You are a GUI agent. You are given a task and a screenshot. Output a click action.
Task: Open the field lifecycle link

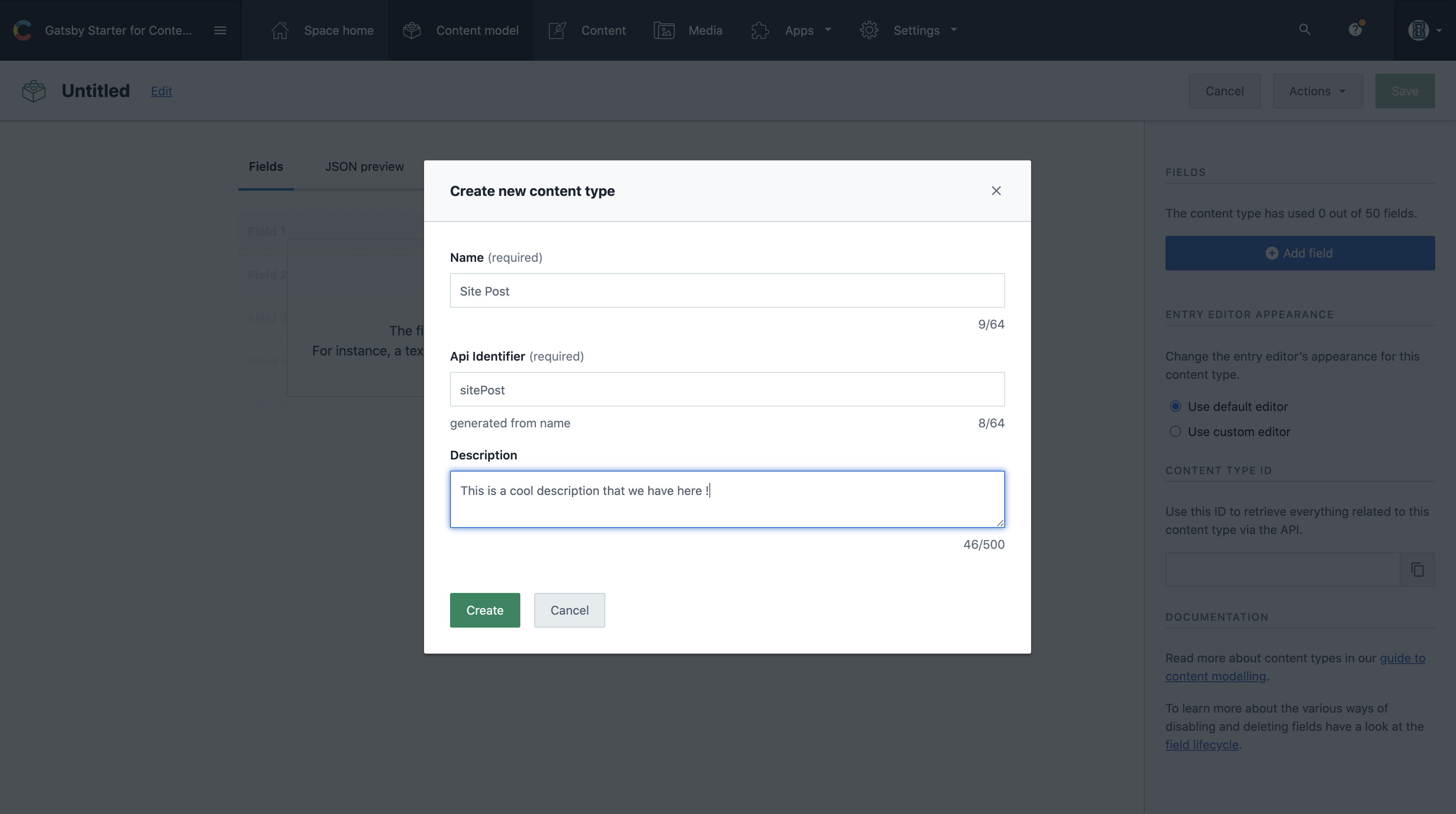tap(1201, 745)
